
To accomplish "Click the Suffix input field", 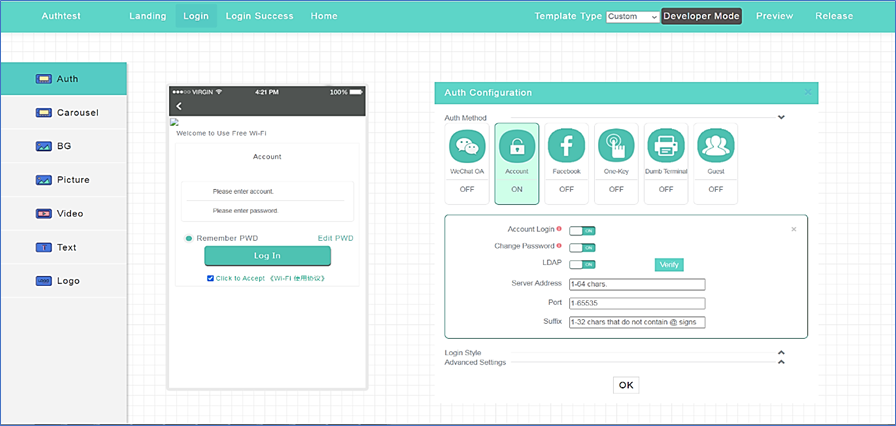I will click(x=637, y=323).
